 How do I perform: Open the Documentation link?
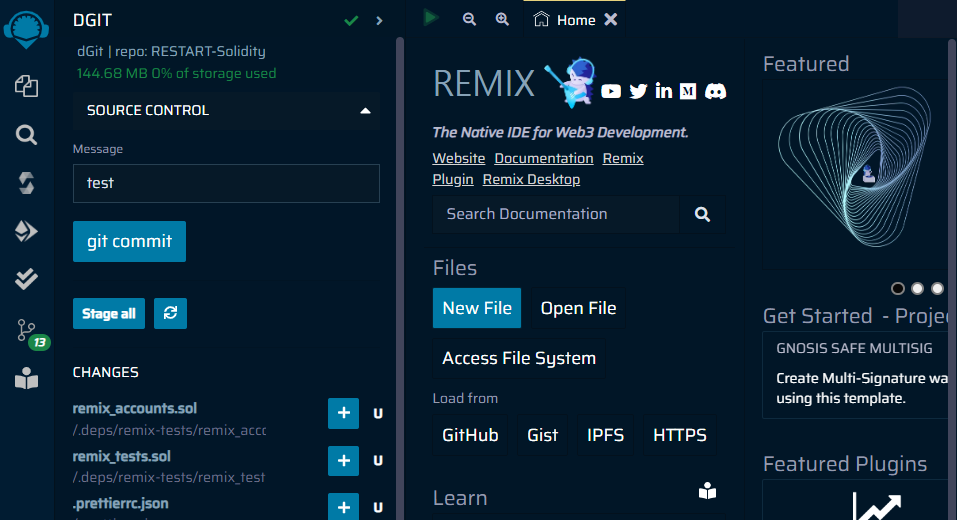point(544,159)
